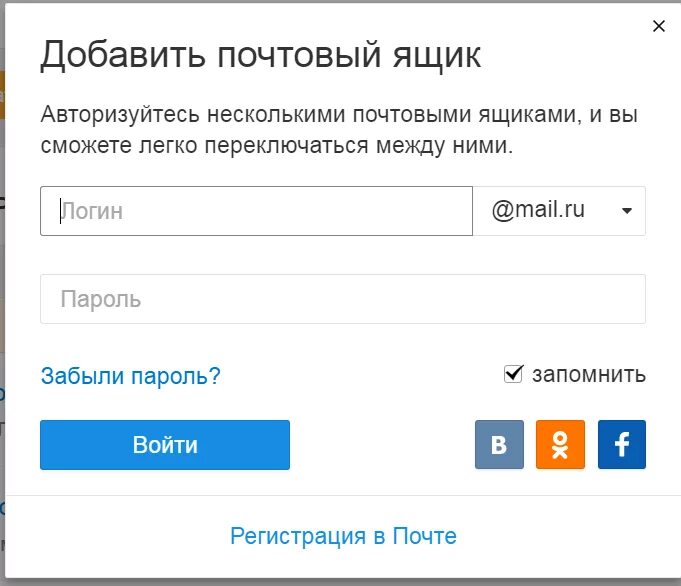The height and width of the screenshot is (586, 681).
Task: Sign in with the Facebook icon
Action: tap(621, 444)
